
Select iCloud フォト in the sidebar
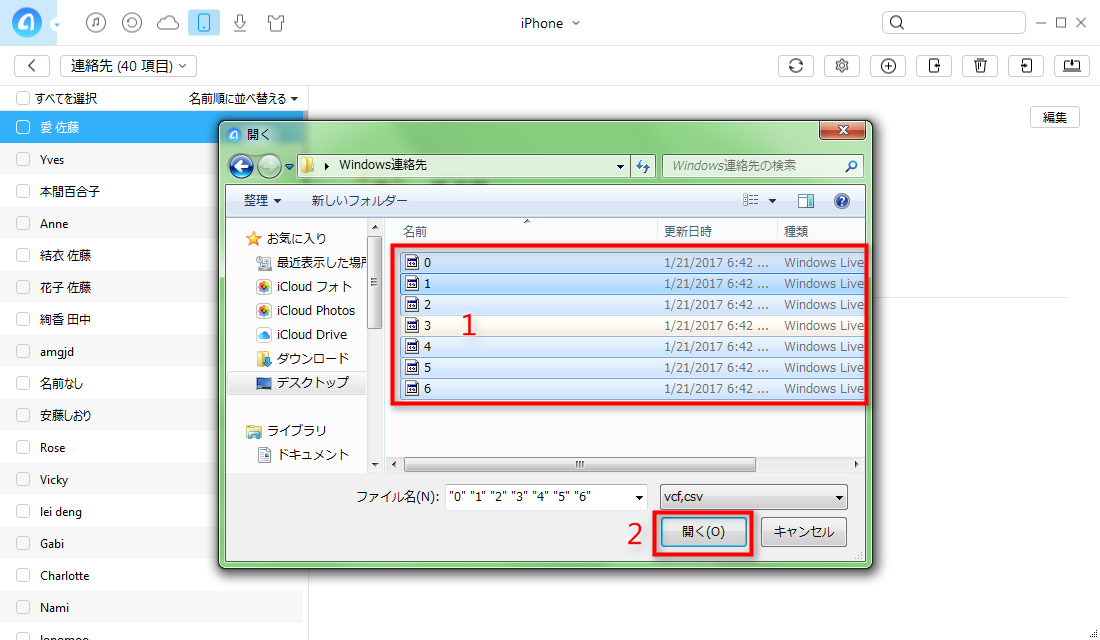304,286
